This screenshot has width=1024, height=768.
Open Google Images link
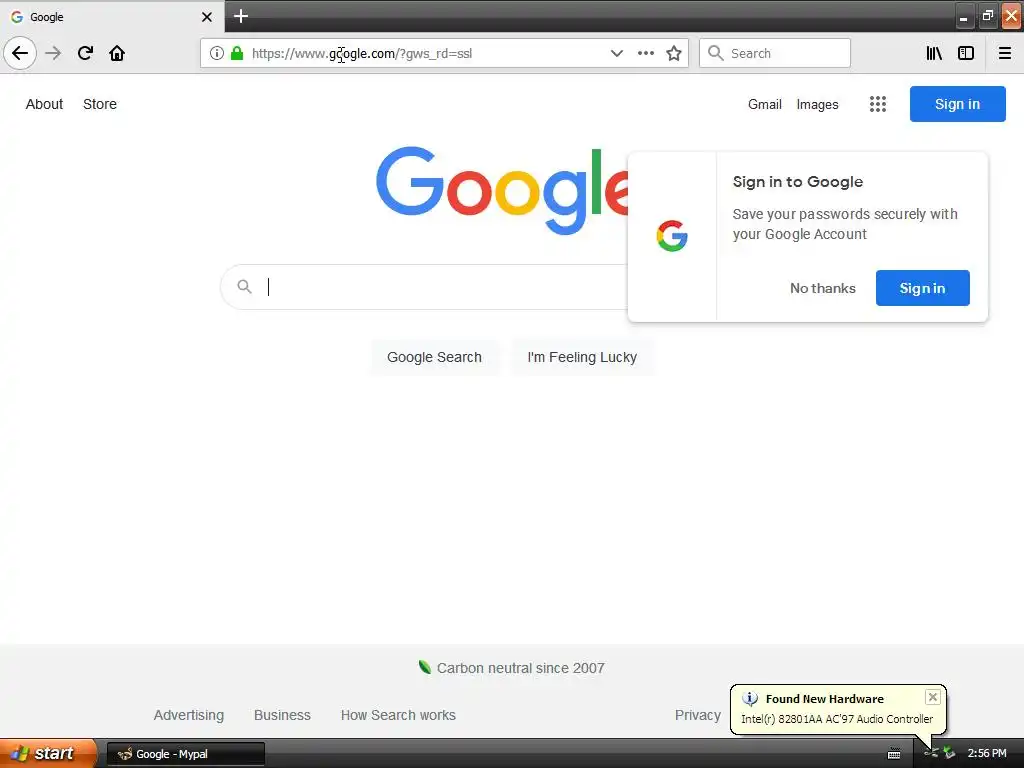[x=818, y=104]
